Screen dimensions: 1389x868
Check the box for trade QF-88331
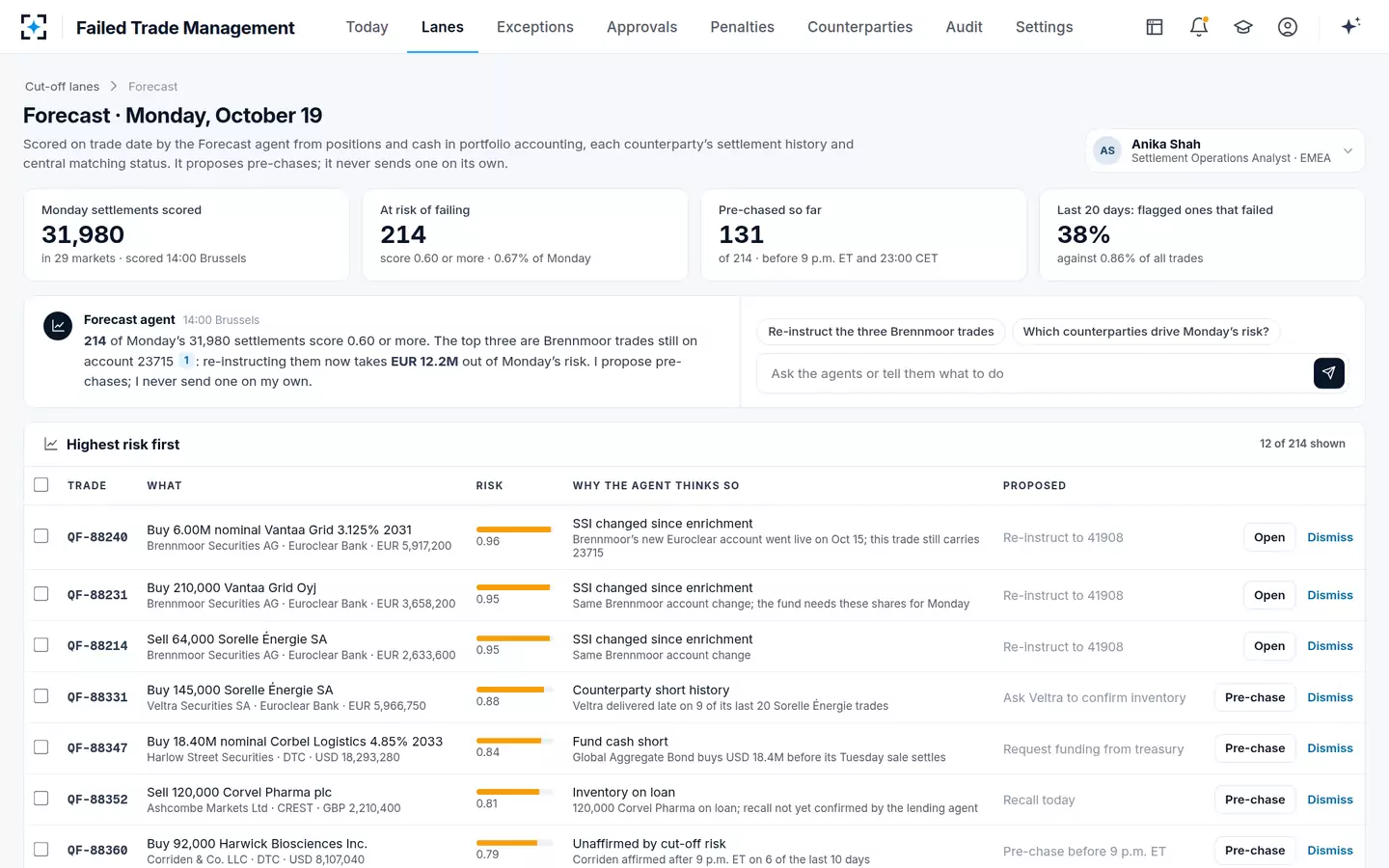(41, 696)
